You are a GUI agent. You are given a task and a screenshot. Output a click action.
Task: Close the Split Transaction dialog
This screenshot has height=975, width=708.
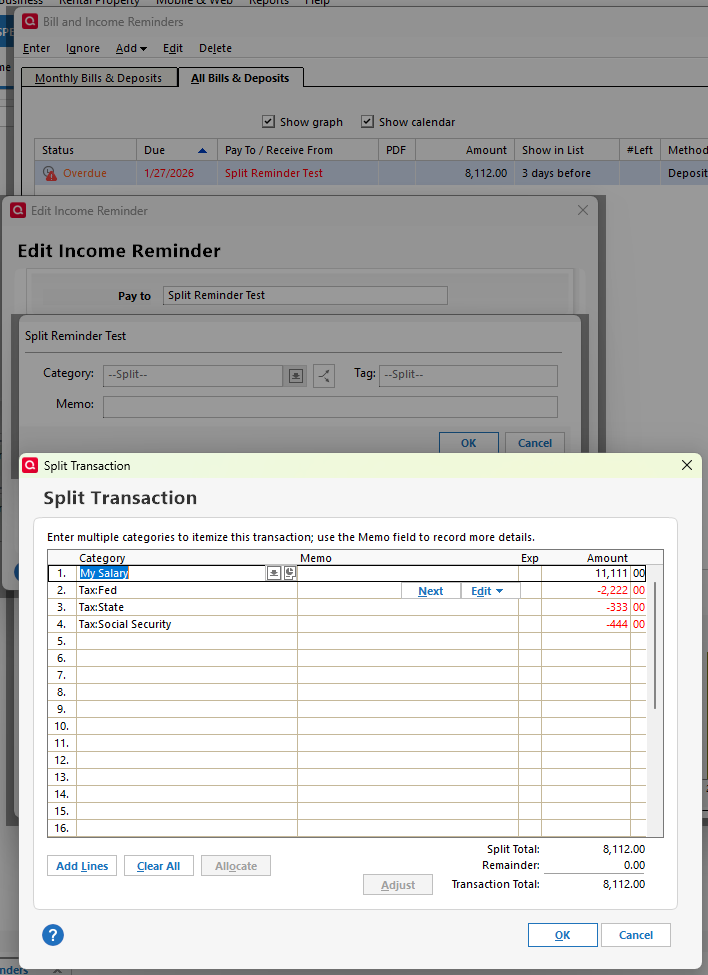(687, 465)
